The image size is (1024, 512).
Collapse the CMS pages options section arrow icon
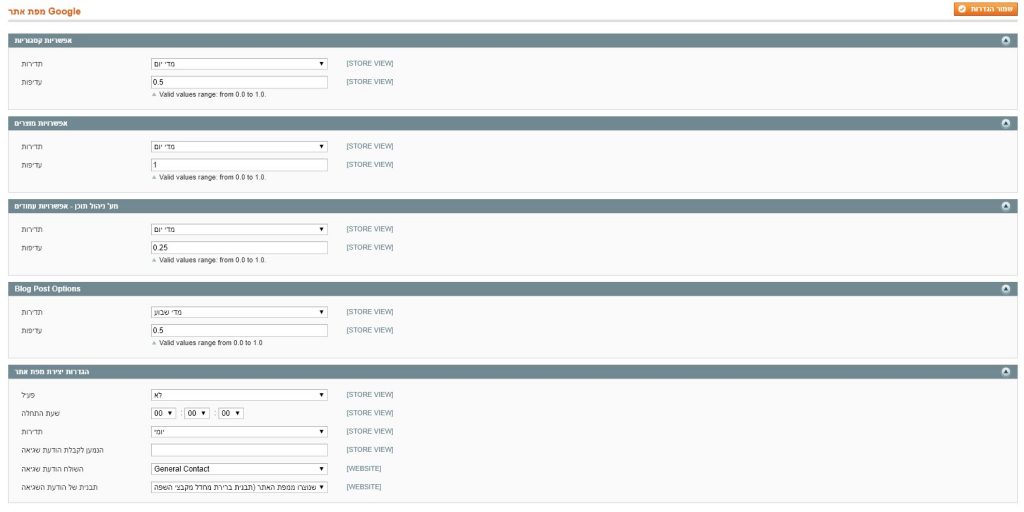tap(1005, 206)
